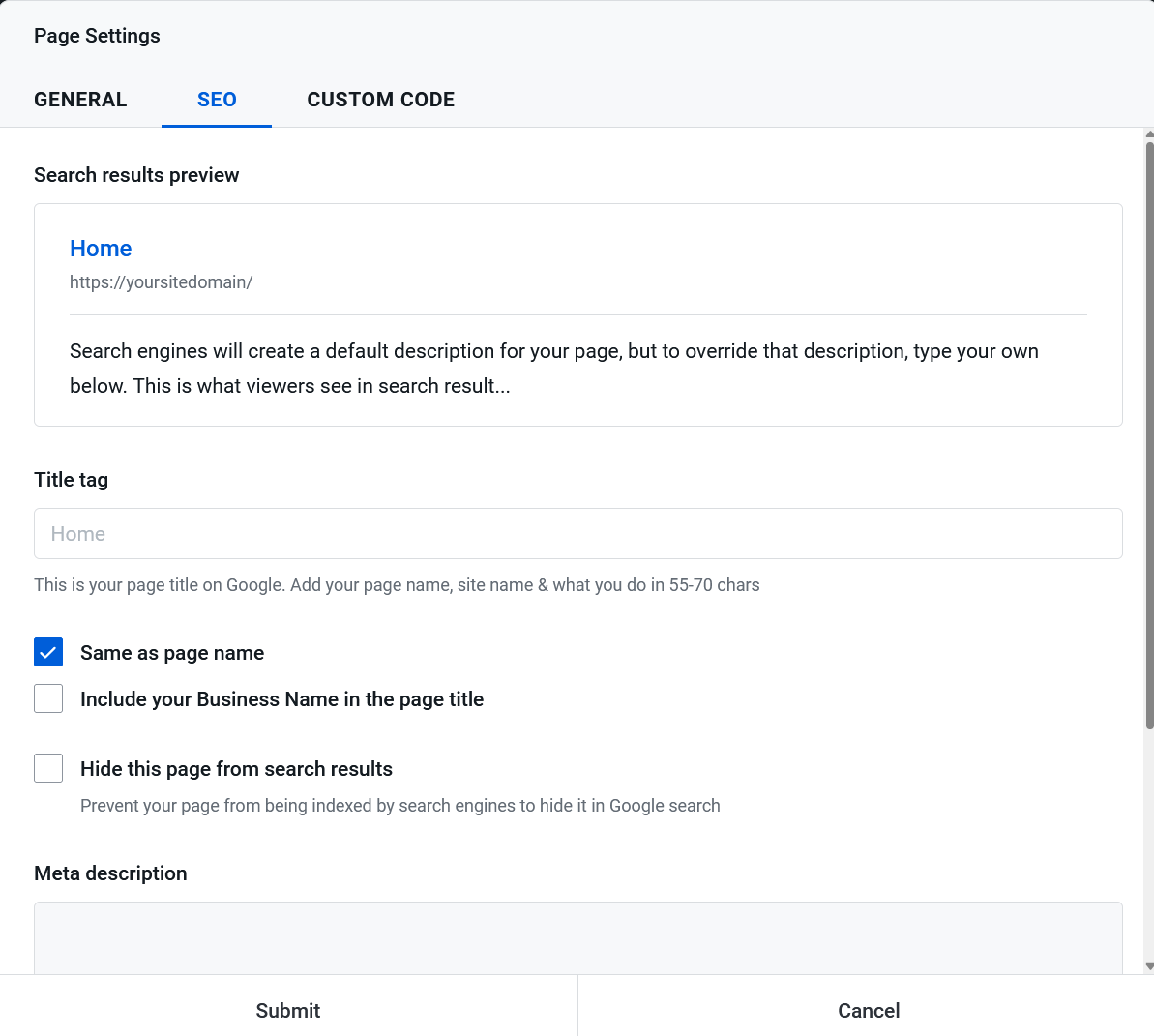Enable the Include your Business Name checkbox
This screenshot has height=1036, width=1154.
pyautogui.click(x=48, y=698)
